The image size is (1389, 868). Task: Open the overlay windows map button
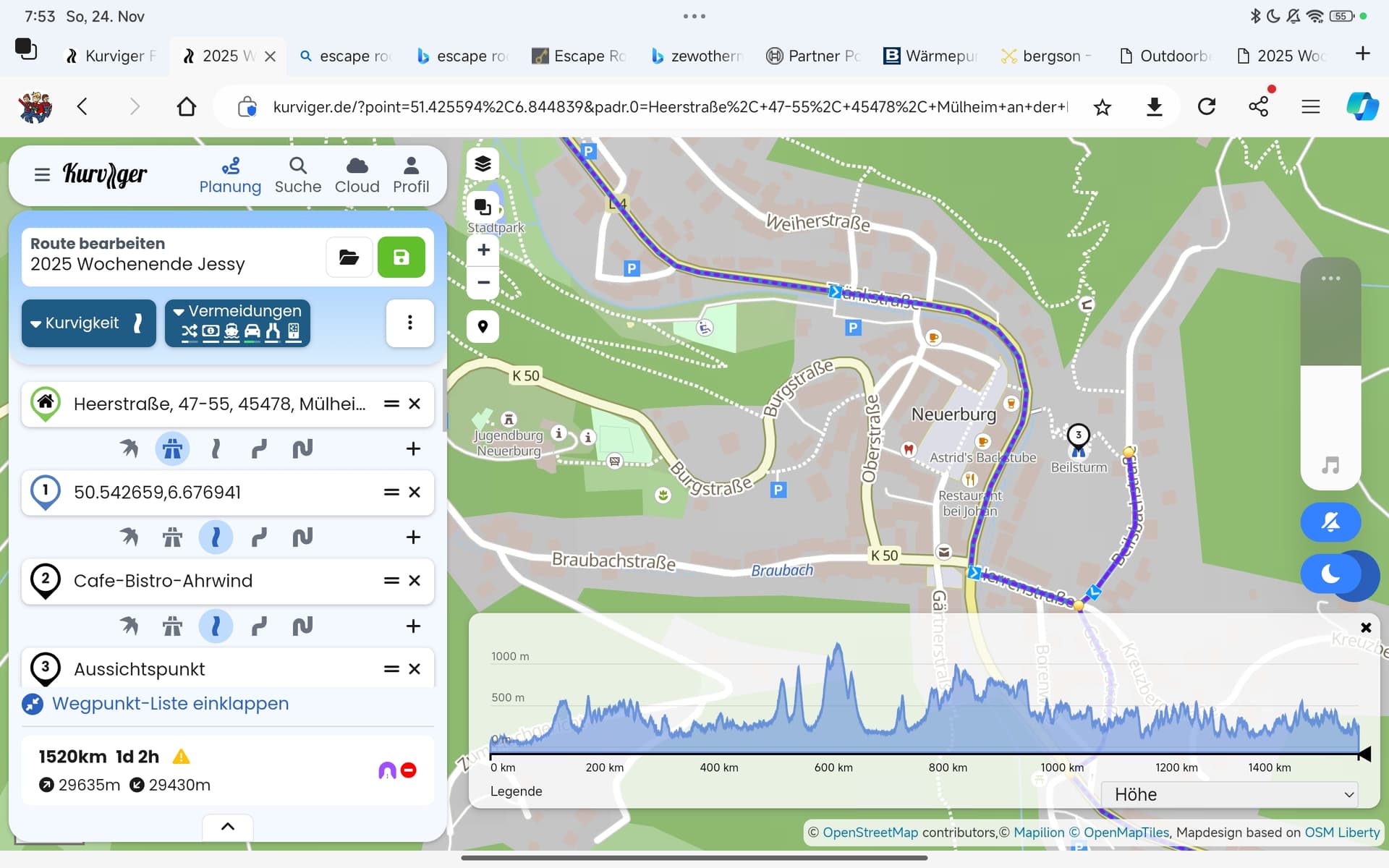click(x=483, y=208)
